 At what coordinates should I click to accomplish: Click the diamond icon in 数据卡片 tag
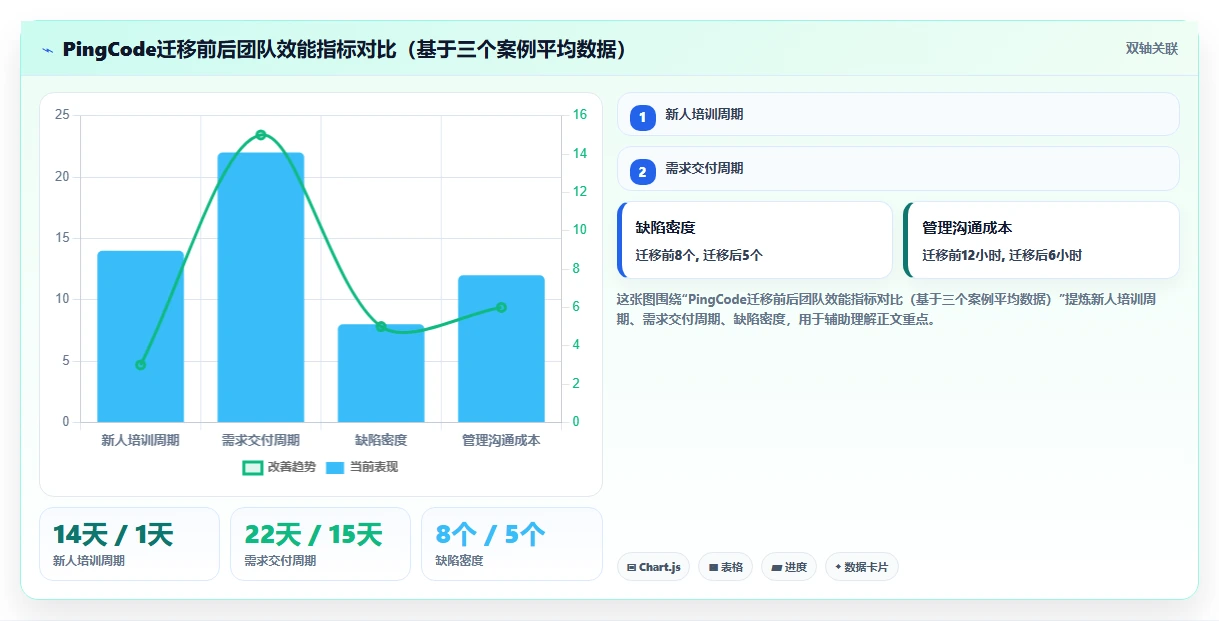click(838, 567)
